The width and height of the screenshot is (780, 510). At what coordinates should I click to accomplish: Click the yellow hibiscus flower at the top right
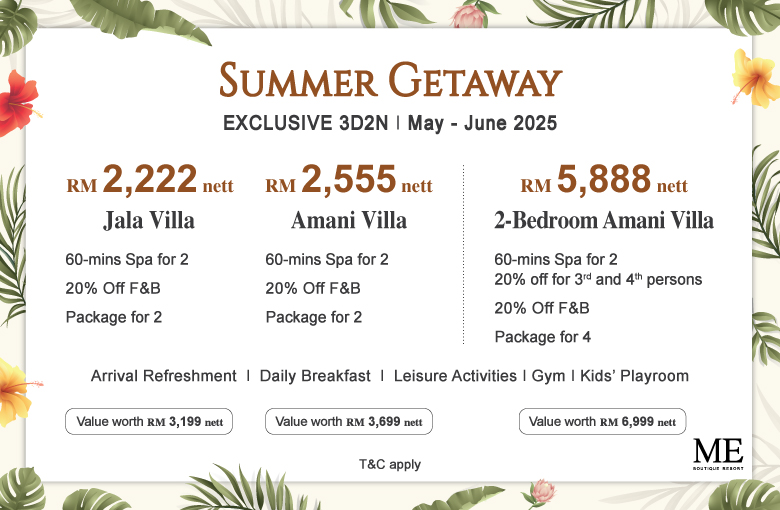click(x=755, y=78)
